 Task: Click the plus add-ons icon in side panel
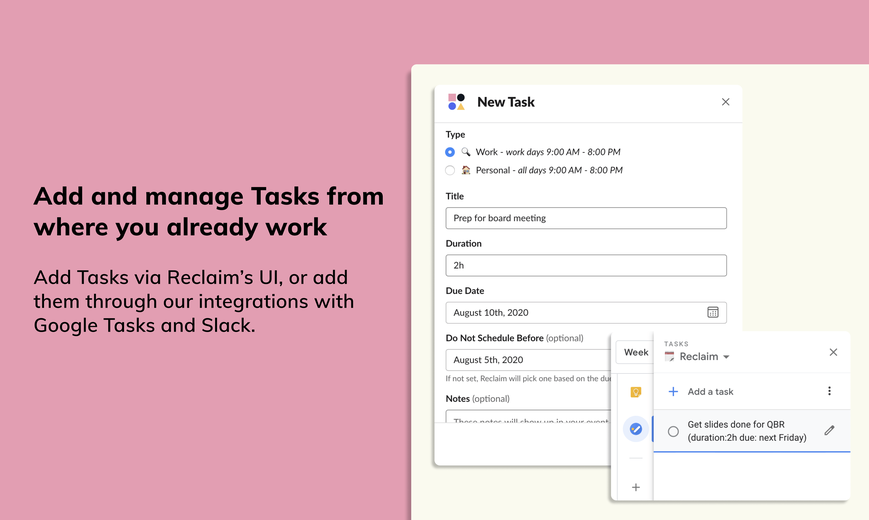(636, 487)
